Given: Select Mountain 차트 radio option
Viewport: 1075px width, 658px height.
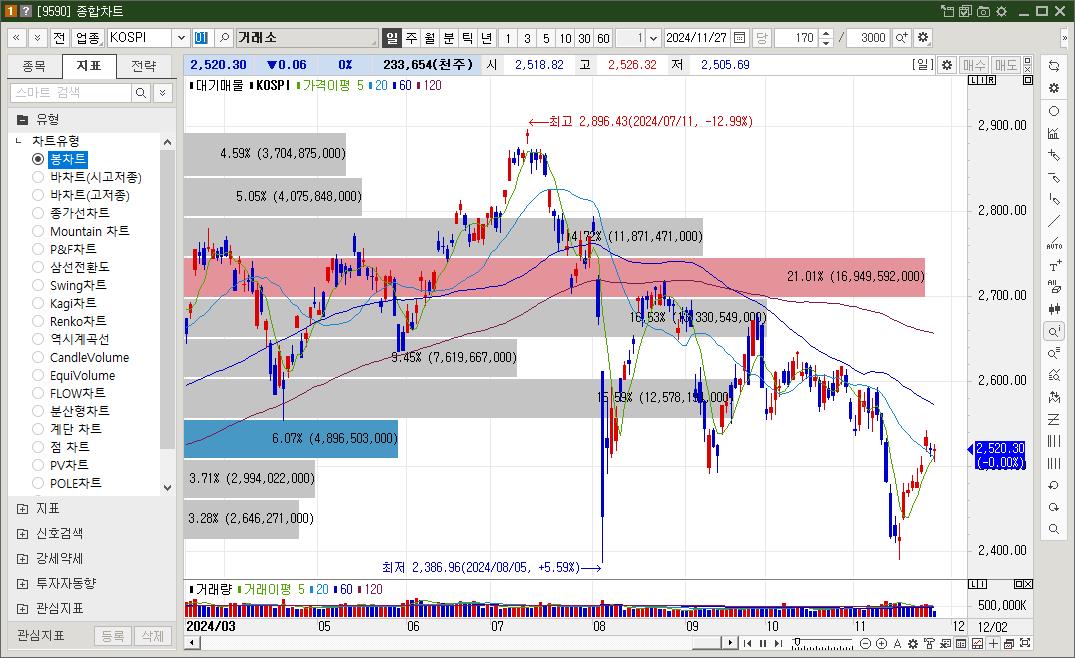Looking at the screenshot, I should (x=38, y=231).
